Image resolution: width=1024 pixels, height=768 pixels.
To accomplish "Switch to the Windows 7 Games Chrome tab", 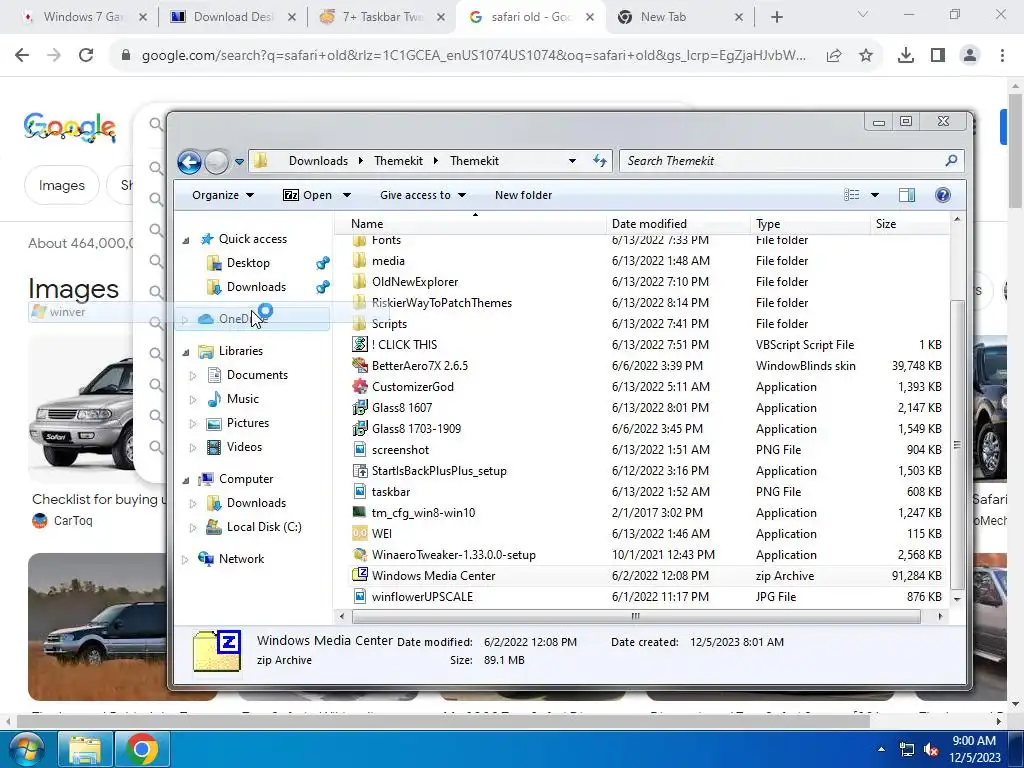I will (x=85, y=17).
